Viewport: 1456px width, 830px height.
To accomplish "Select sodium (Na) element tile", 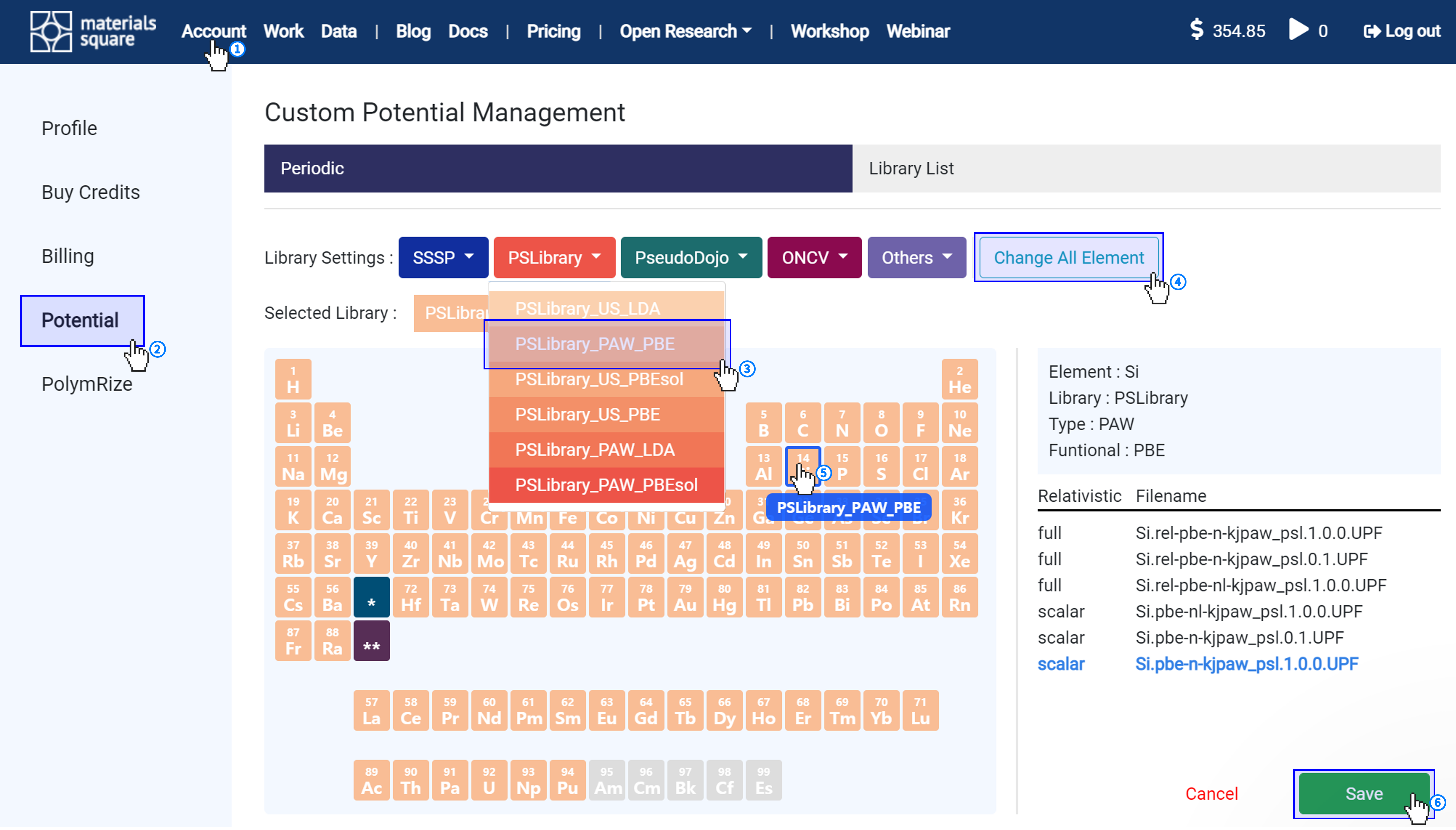I will pos(293,466).
